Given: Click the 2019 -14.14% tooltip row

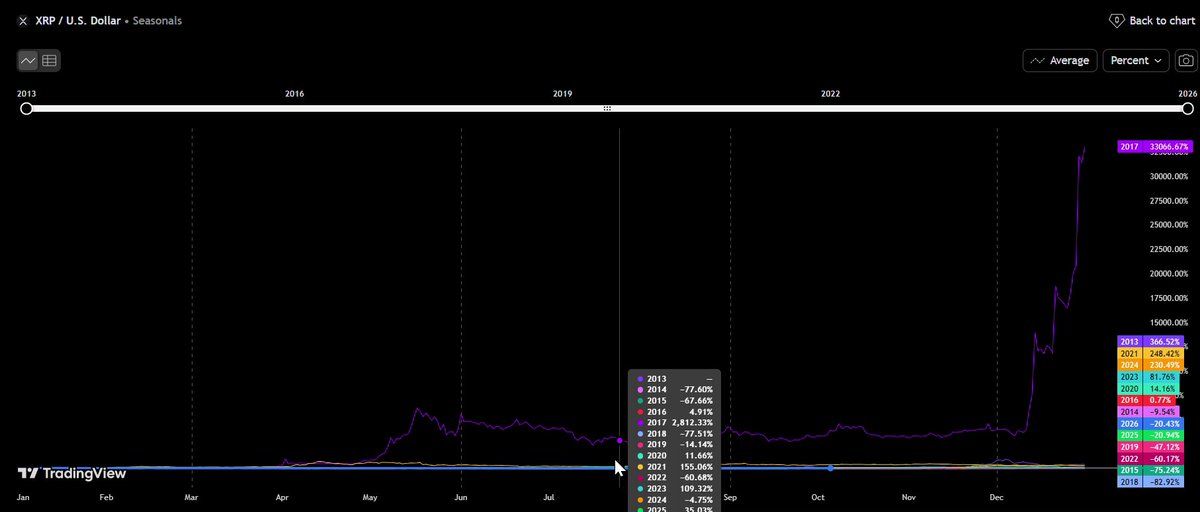Looking at the screenshot, I should click(x=674, y=445).
